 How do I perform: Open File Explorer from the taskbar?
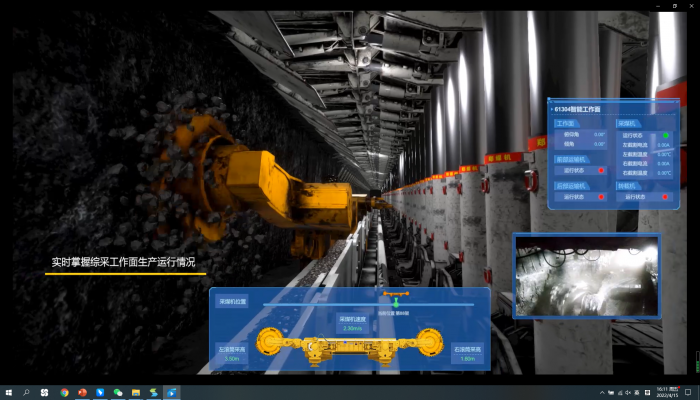coord(136,392)
